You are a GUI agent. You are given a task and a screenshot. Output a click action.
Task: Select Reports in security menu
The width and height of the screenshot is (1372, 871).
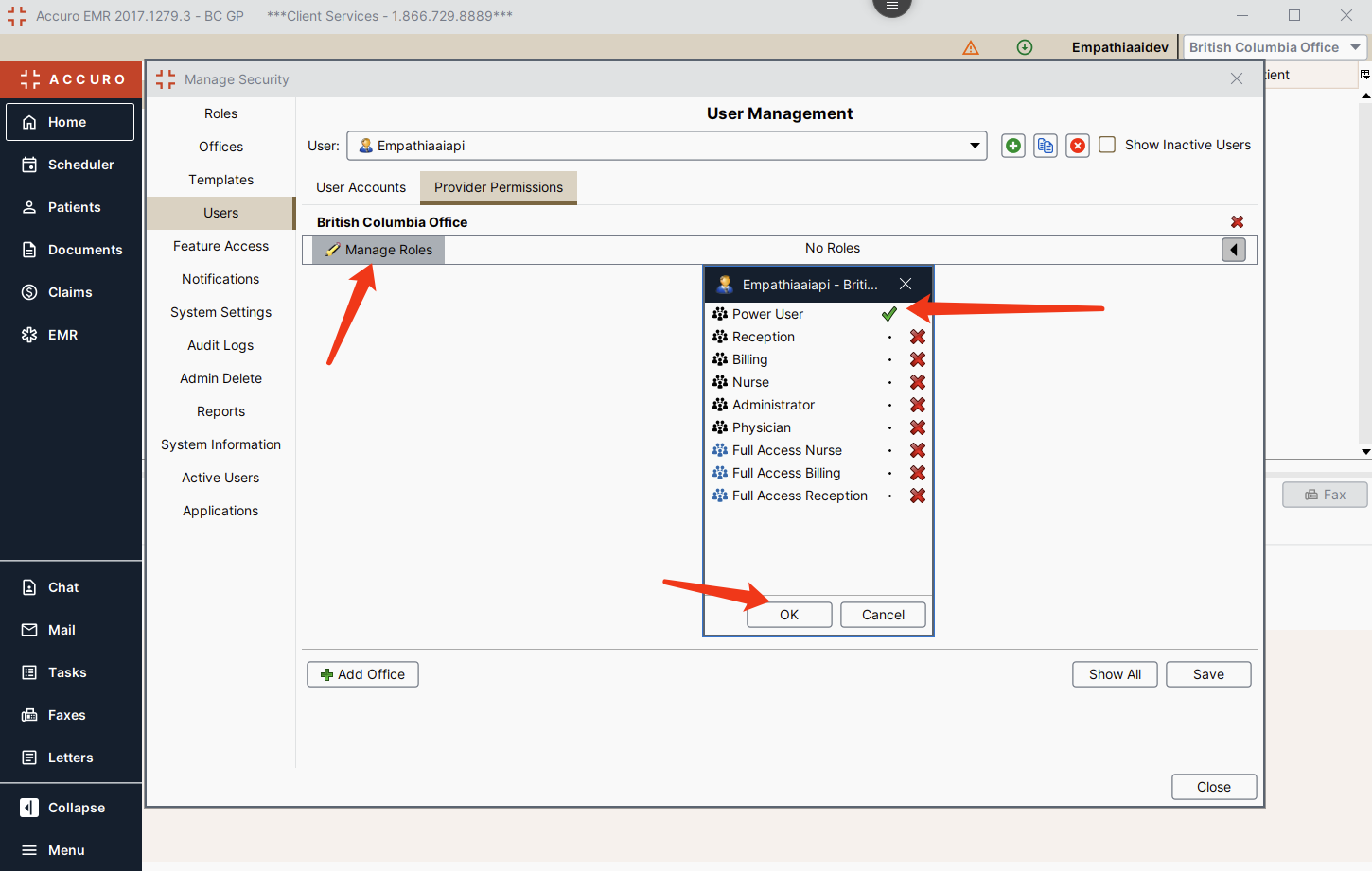[220, 411]
